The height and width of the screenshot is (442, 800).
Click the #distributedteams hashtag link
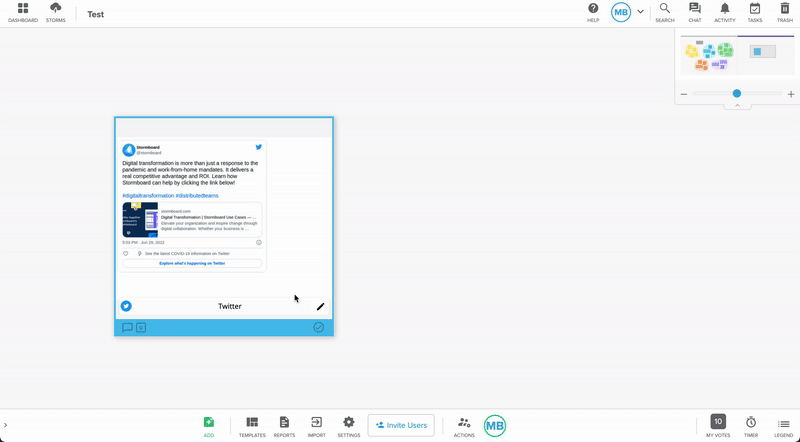(x=197, y=195)
